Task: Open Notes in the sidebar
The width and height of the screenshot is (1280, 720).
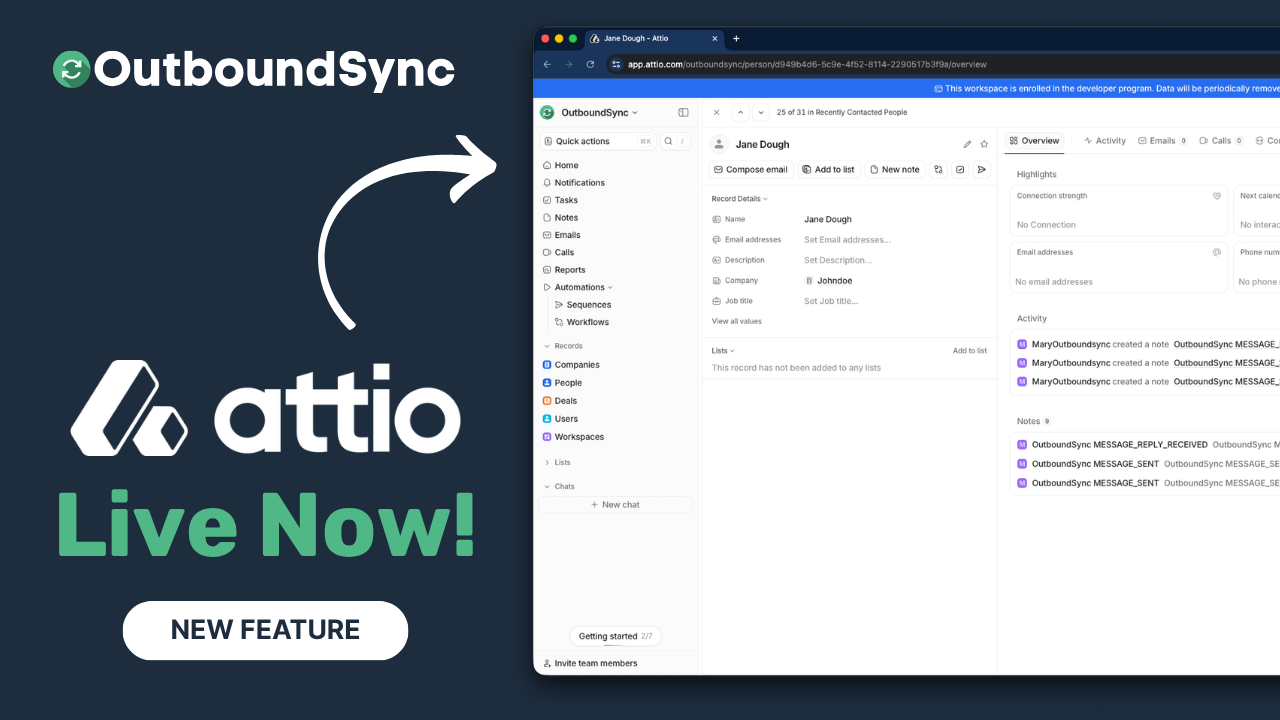Action: 560,218
